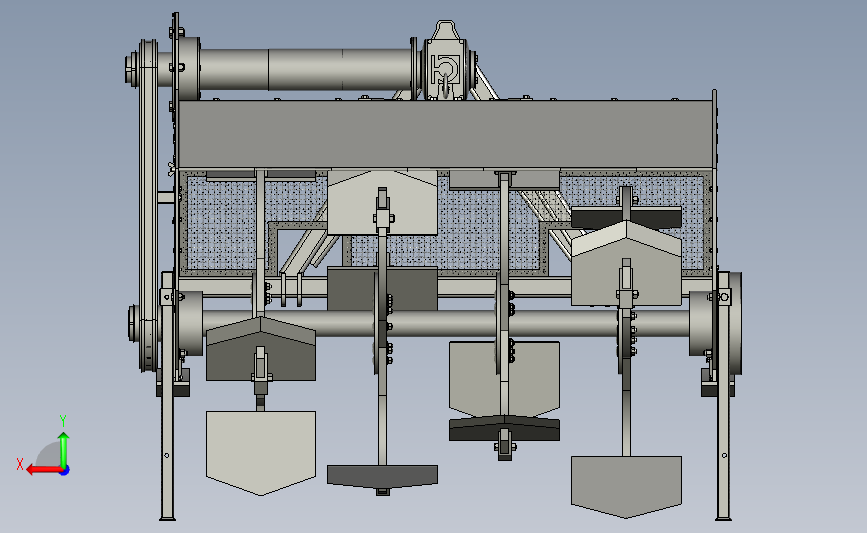The height and width of the screenshot is (533, 867).
Task: Click the 'Y' label of the coordinate triad
Action: (x=63, y=421)
